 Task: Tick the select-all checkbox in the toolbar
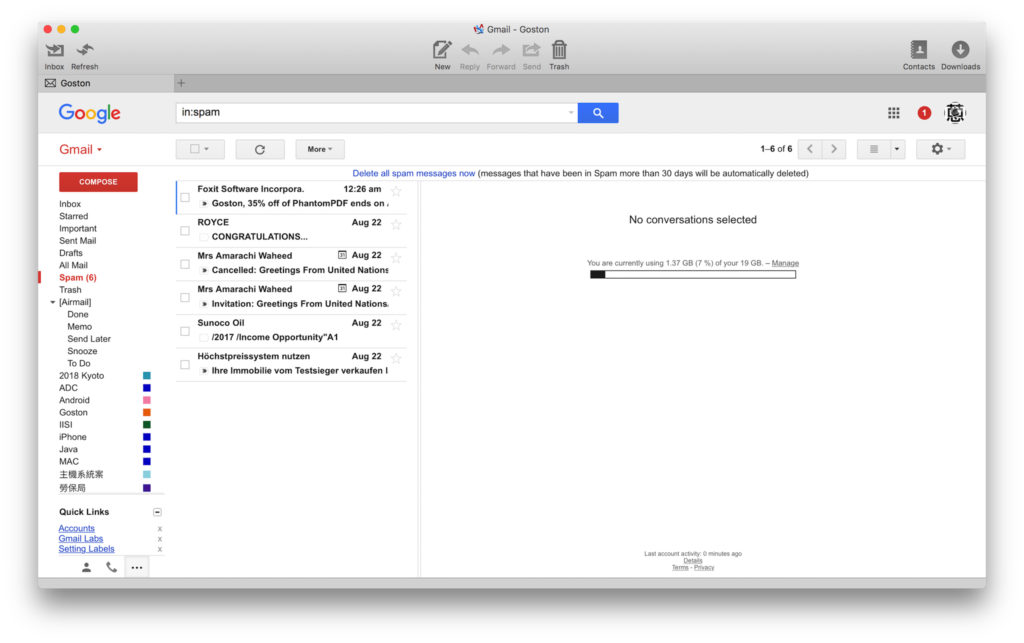pyautogui.click(x=195, y=149)
